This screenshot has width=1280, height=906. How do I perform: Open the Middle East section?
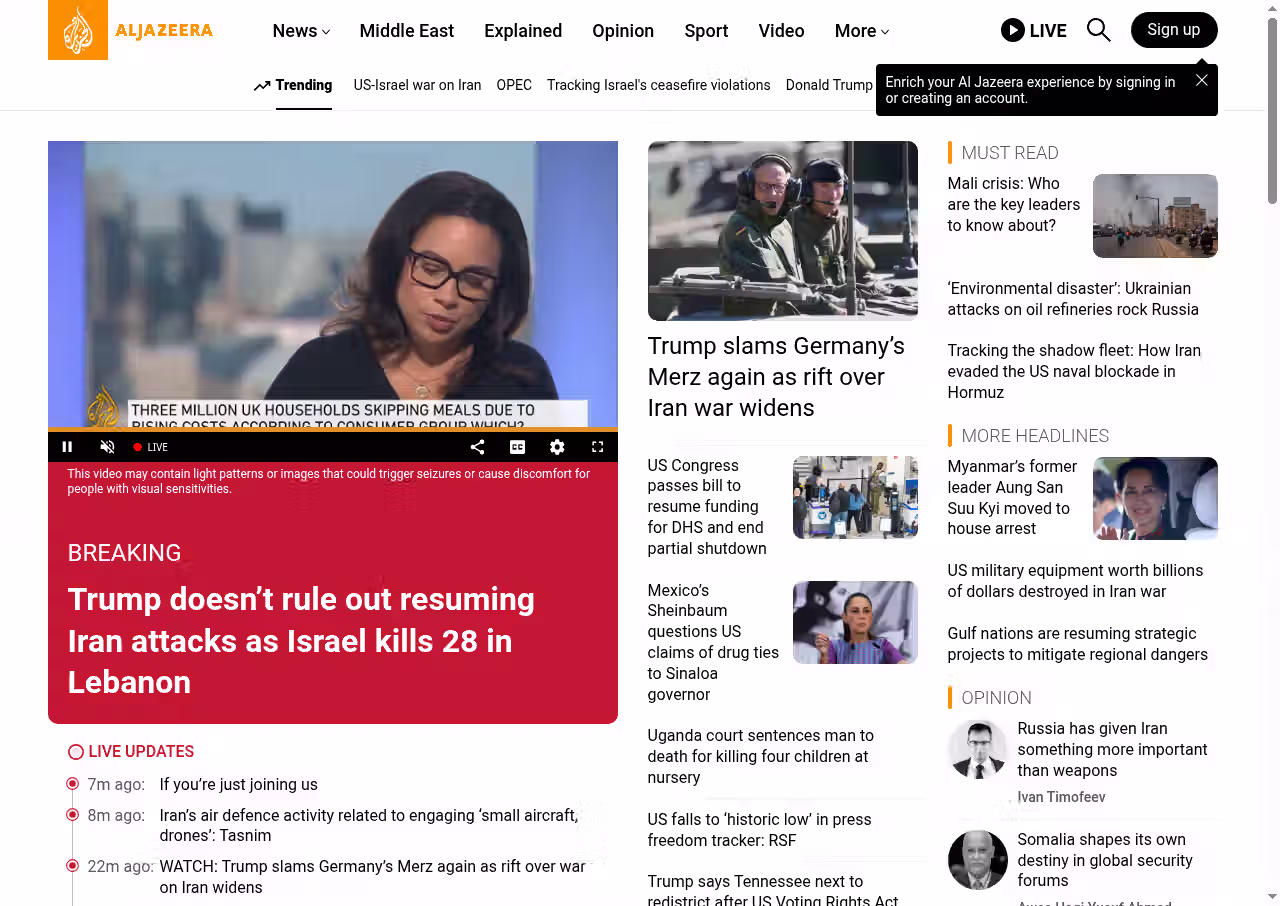tap(406, 31)
